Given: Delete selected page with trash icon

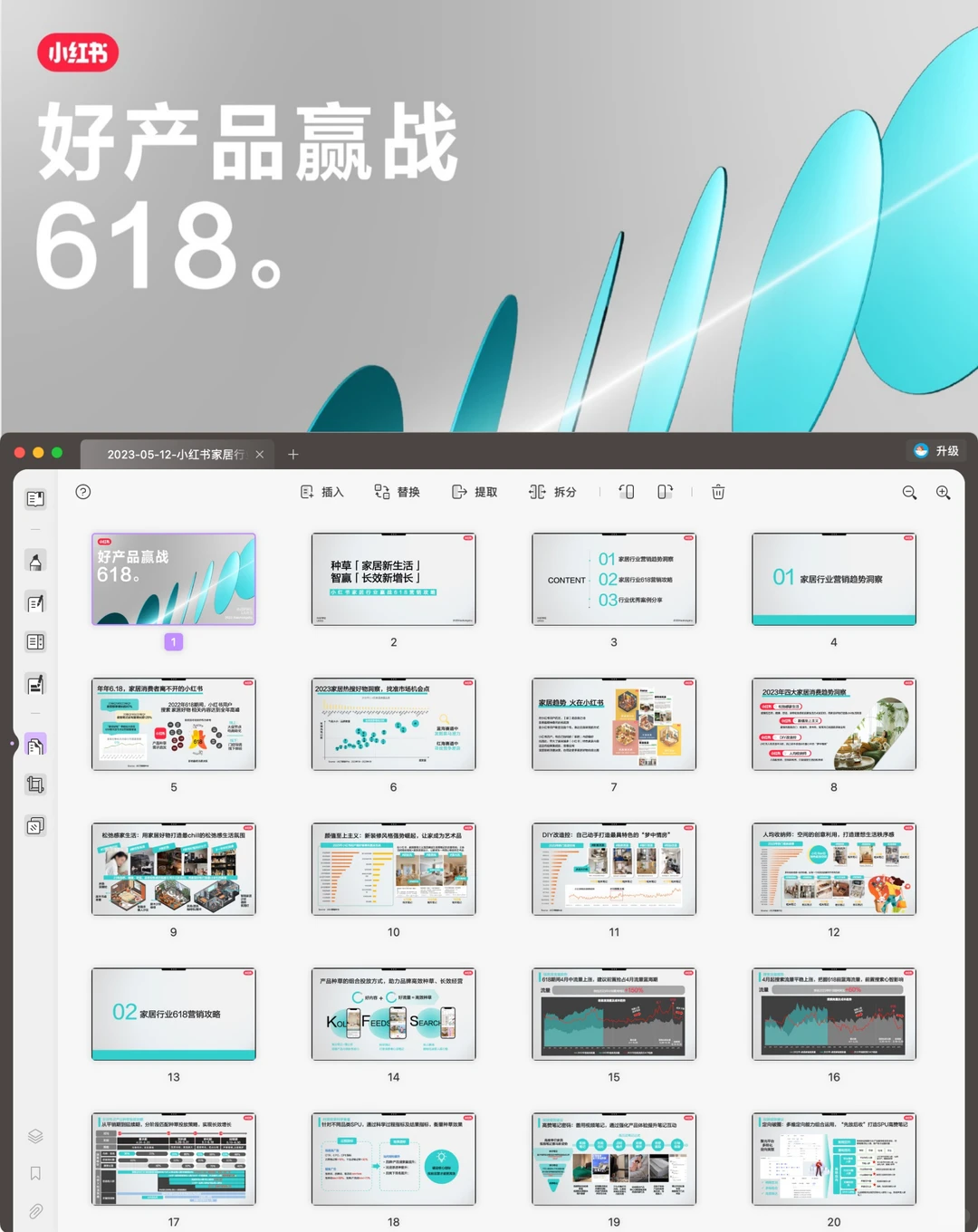Looking at the screenshot, I should [718, 492].
